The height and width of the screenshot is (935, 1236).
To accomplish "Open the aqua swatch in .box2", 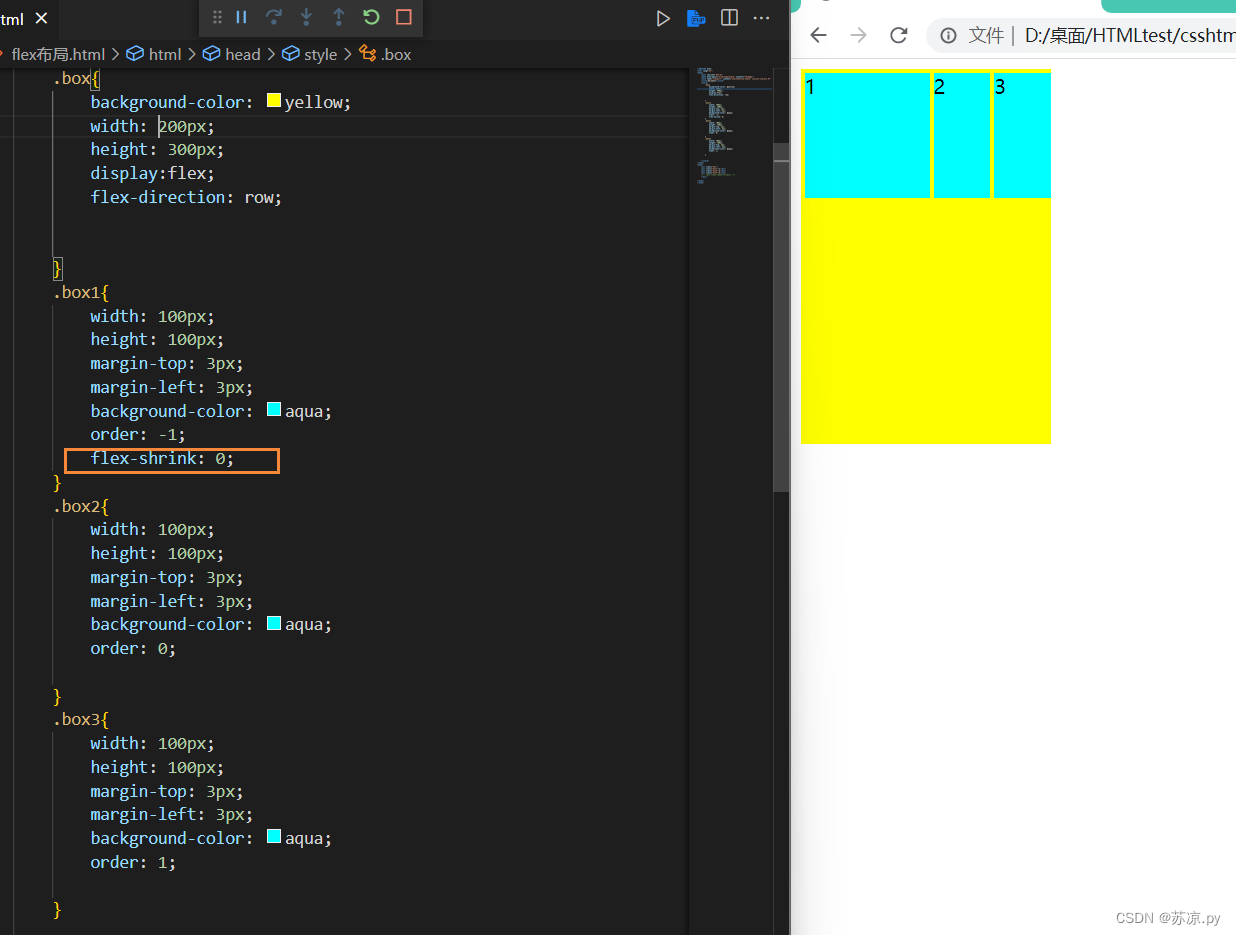I will (x=274, y=623).
